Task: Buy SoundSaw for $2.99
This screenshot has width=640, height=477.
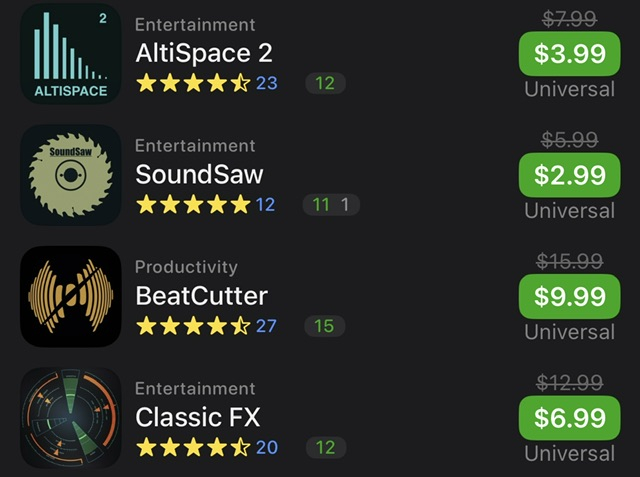Action: (569, 175)
